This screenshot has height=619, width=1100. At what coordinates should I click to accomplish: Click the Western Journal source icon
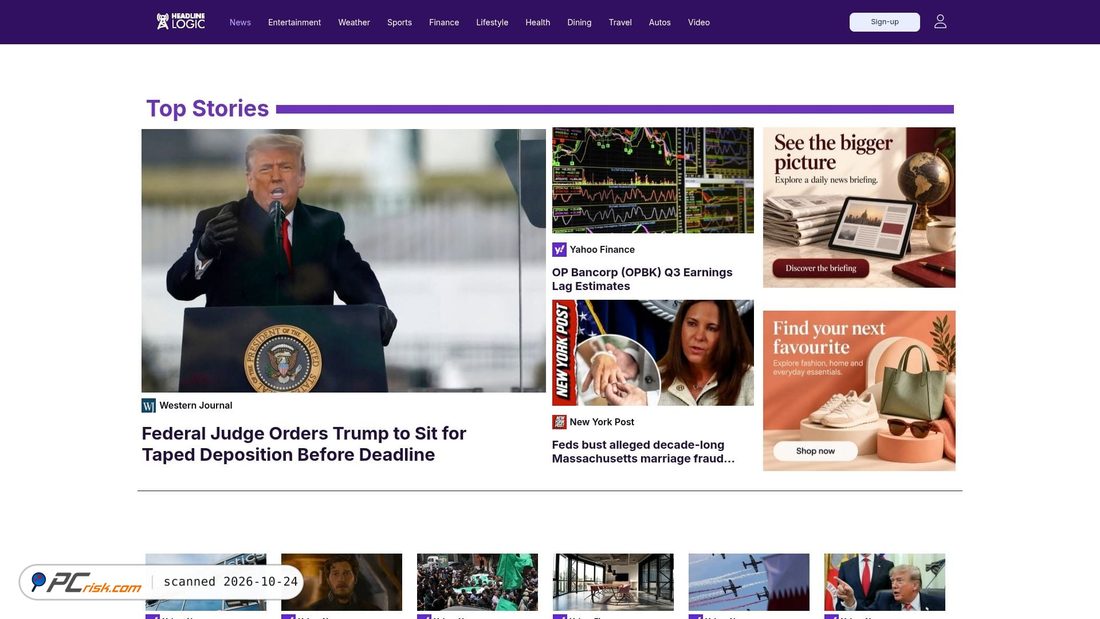tap(148, 406)
